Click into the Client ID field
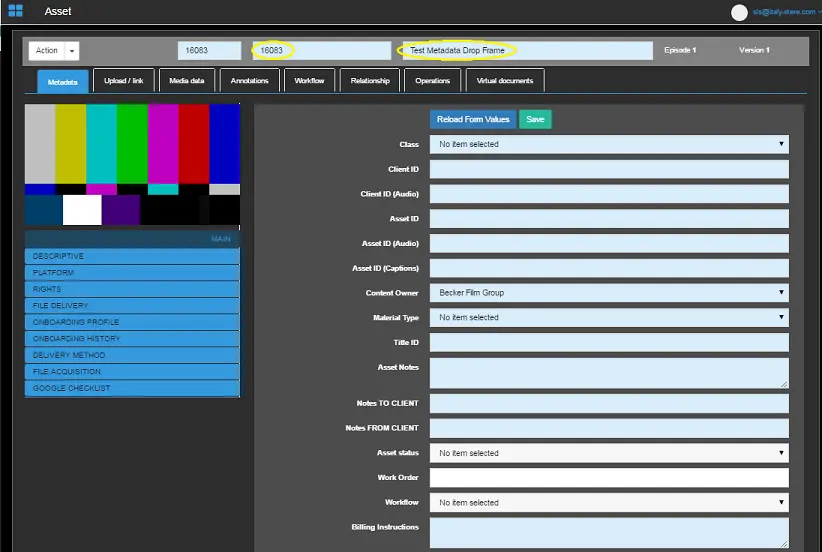822x552 pixels. (609, 169)
